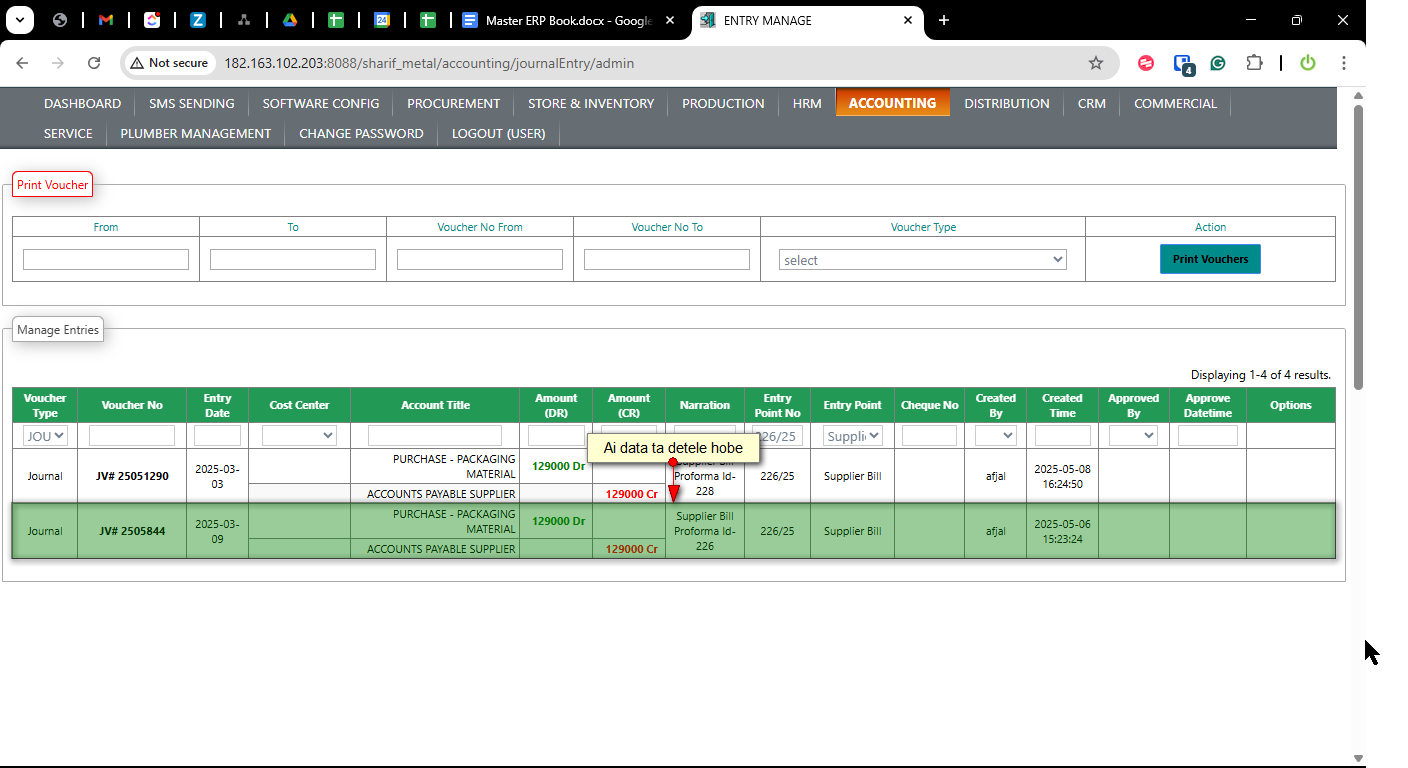The width and height of the screenshot is (1408, 768).
Task: Go back to the previous page
Action: [22, 63]
